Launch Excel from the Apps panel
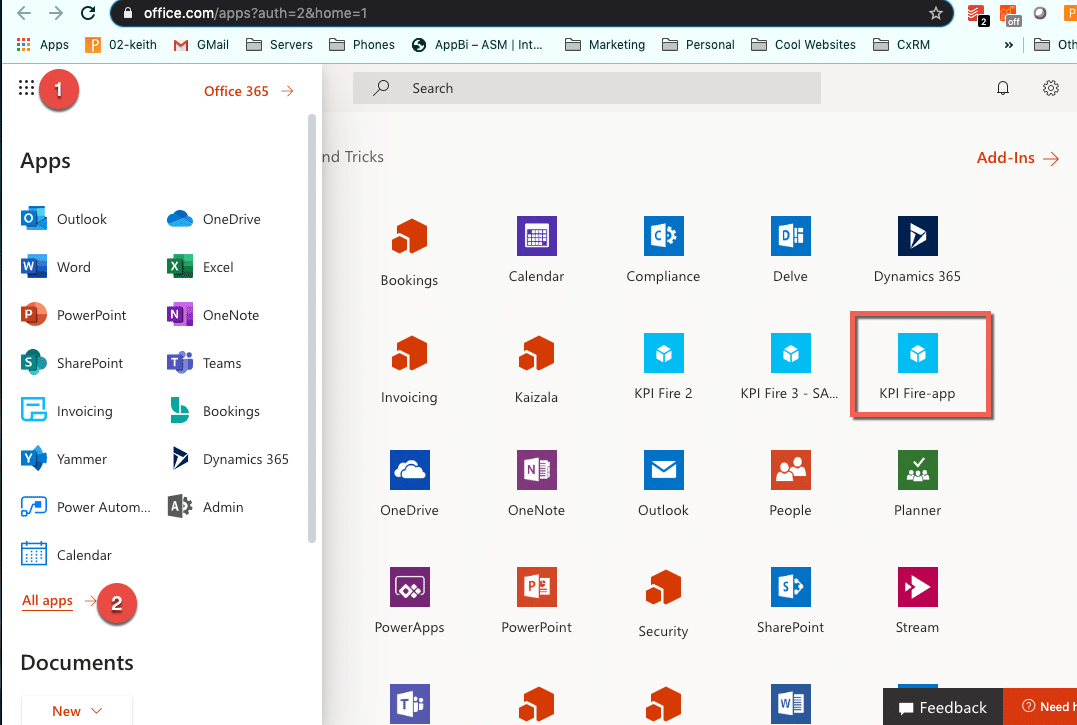Image resolution: width=1077 pixels, height=725 pixels. point(200,267)
